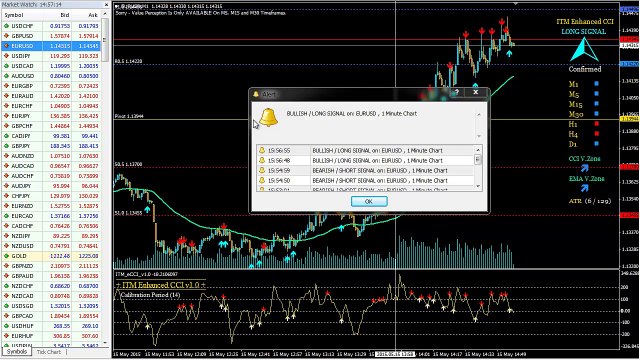This screenshot has width=640, height=360.
Task: Select NZDUSD row in Market Watch
Action: coord(51,246)
